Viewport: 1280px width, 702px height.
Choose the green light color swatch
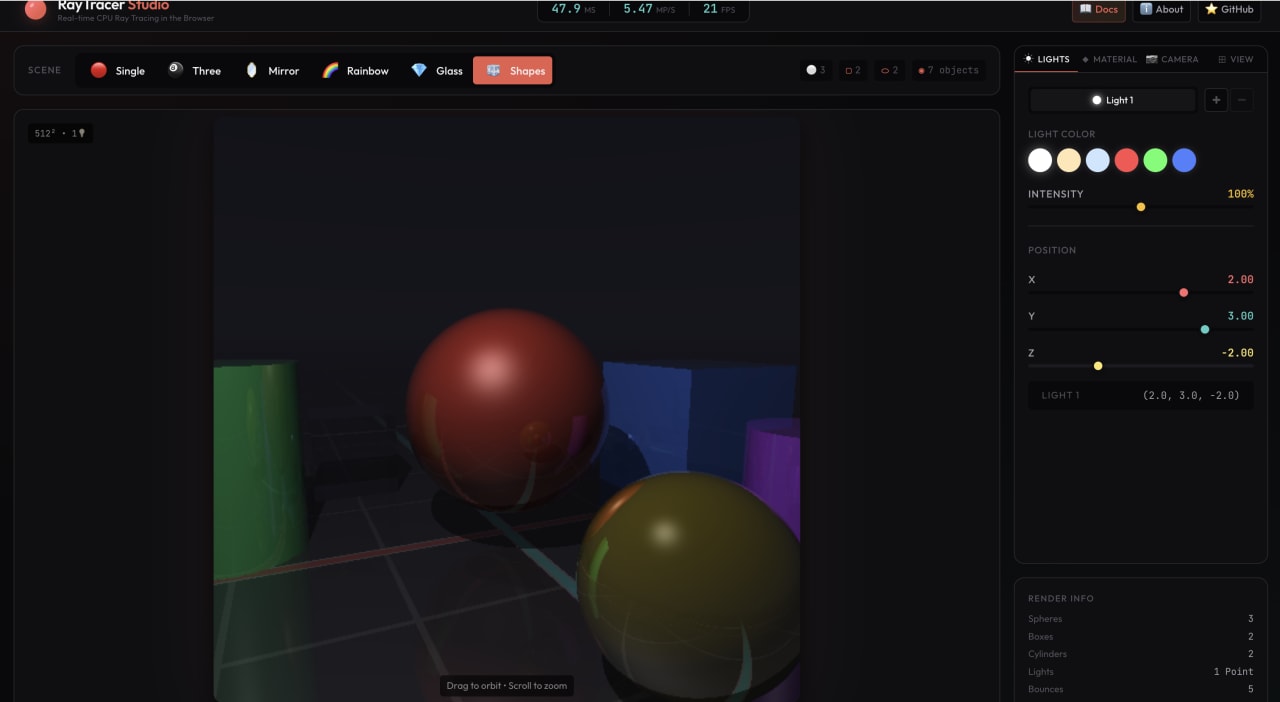(x=1155, y=160)
